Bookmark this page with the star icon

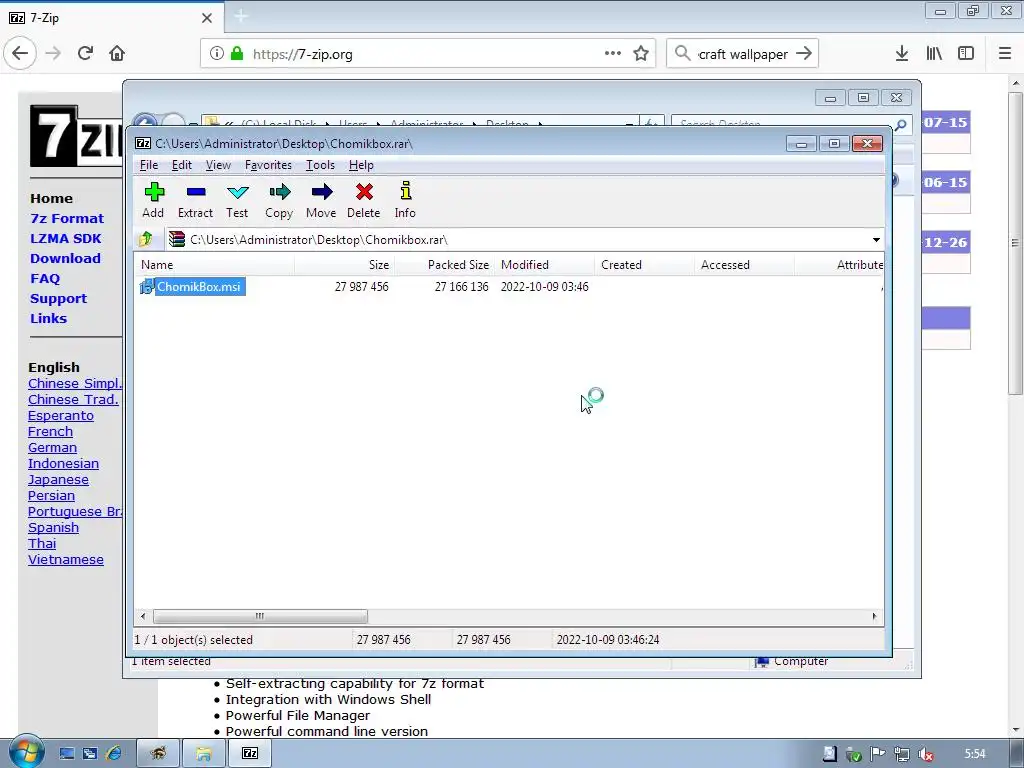tap(641, 54)
